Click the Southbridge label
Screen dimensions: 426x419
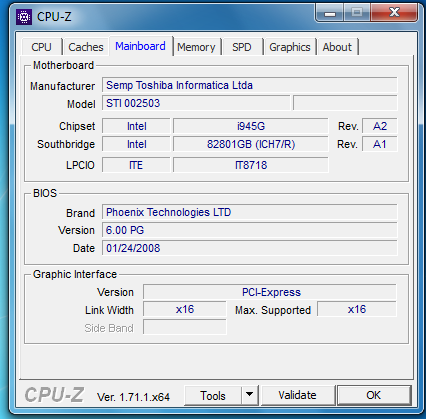point(66,144)
